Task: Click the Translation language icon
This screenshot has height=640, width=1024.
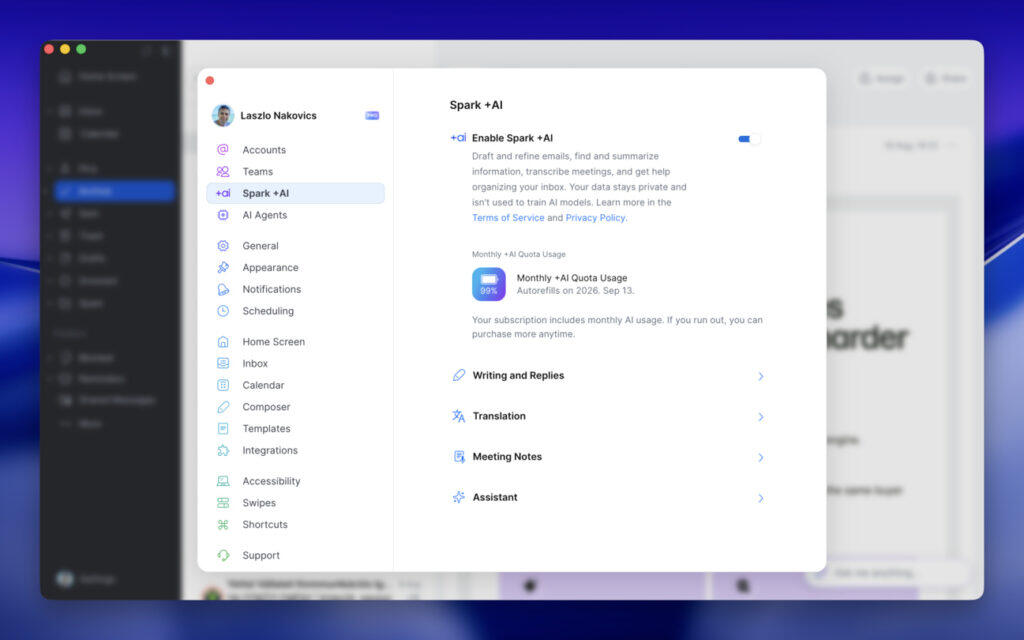Action: (x=458, y=416)
